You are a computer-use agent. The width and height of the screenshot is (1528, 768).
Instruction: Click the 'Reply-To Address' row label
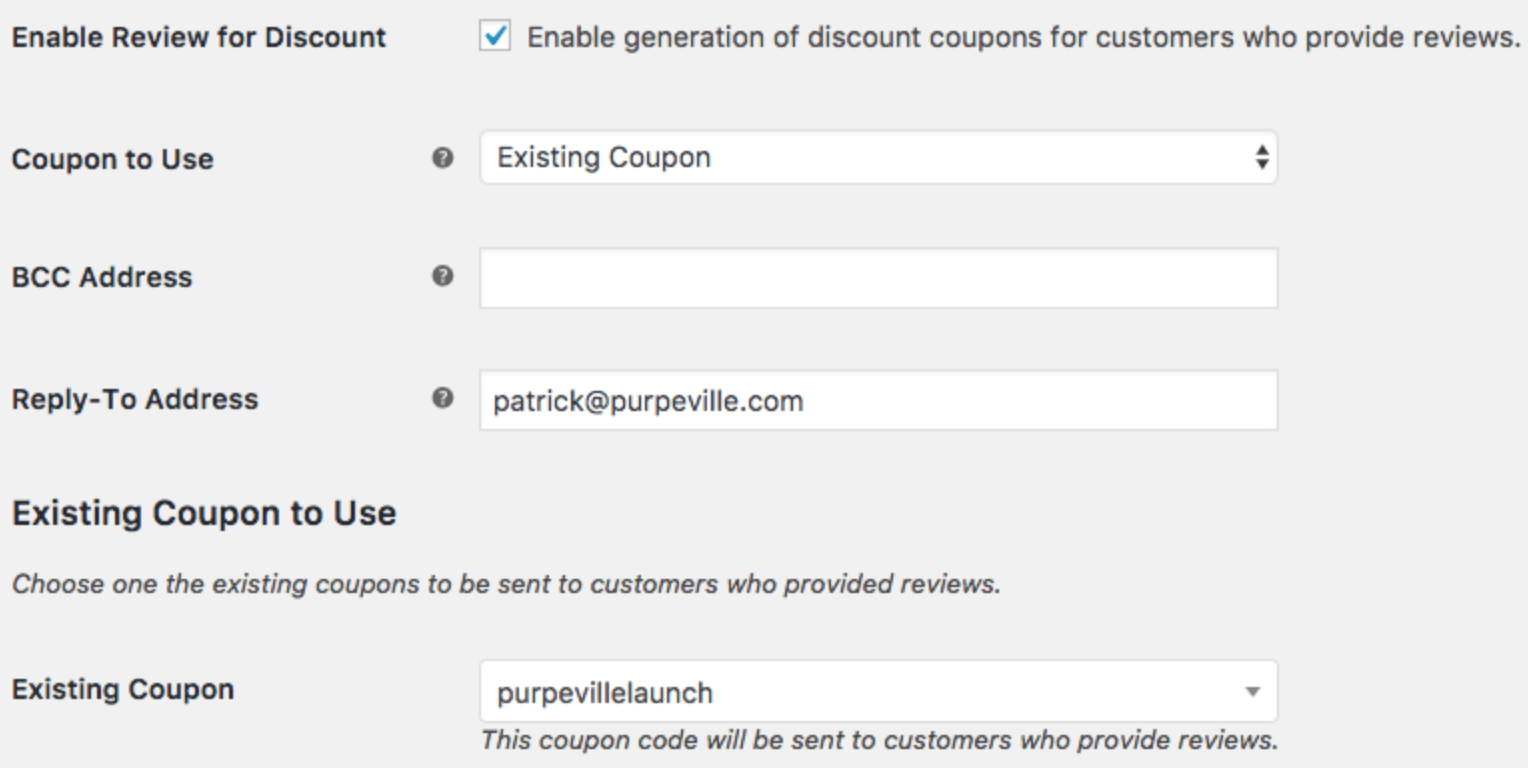pyautogui.click(x=134, y=400)
